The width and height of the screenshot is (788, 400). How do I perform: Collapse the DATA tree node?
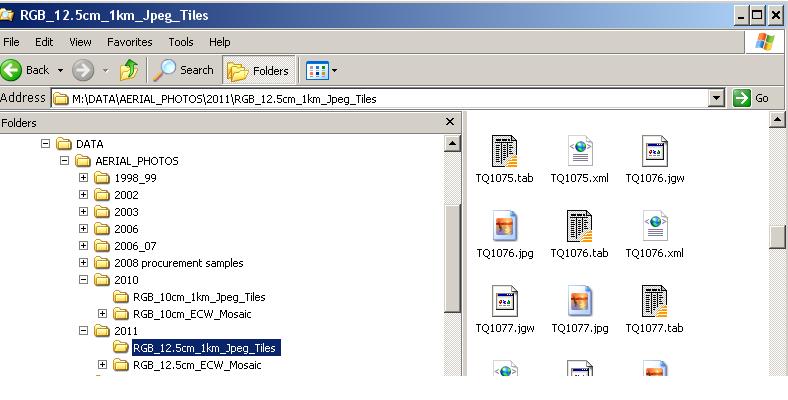(x=45, y=144)
